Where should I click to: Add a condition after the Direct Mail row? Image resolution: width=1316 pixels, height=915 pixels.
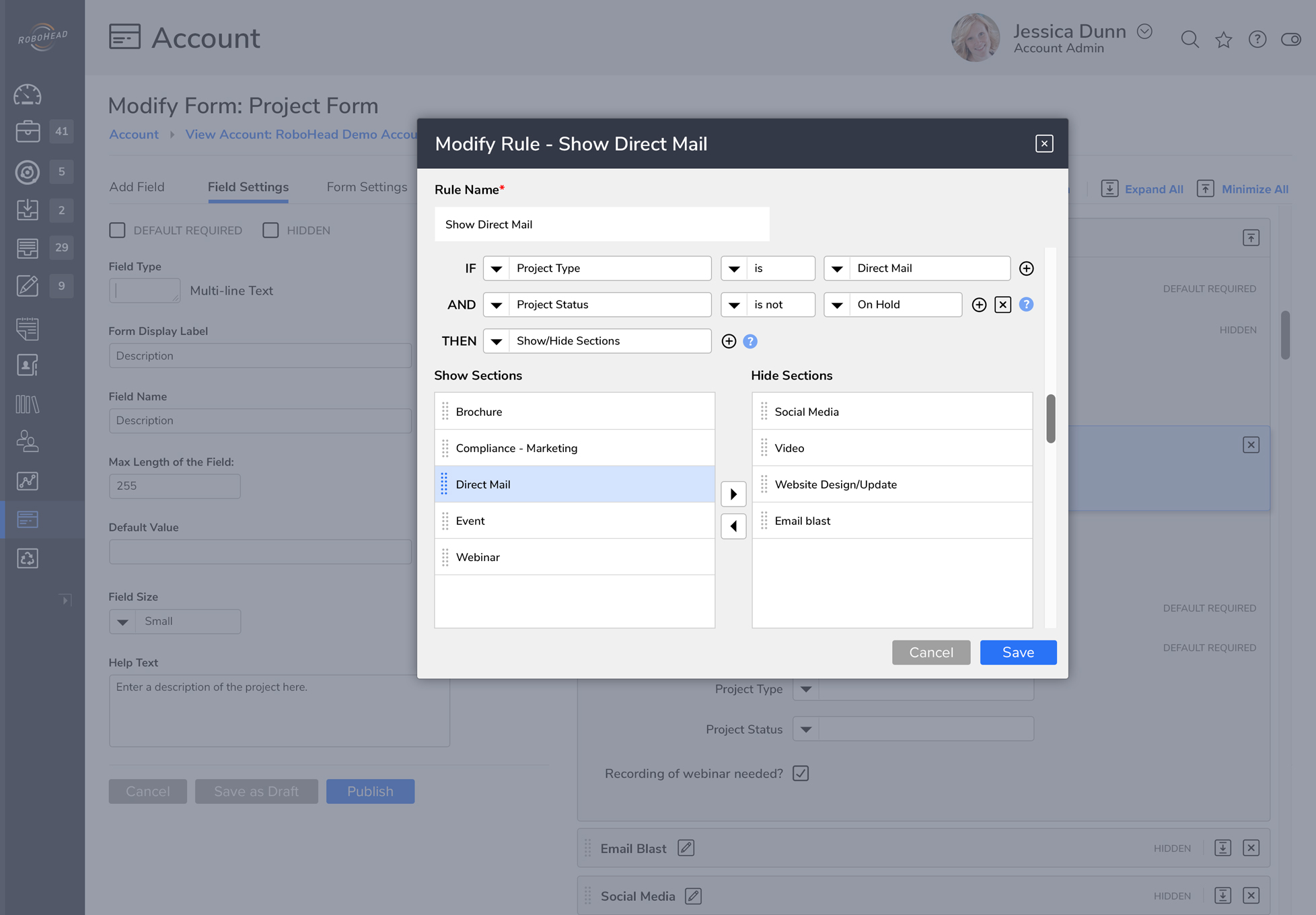tap(1026, 268)
